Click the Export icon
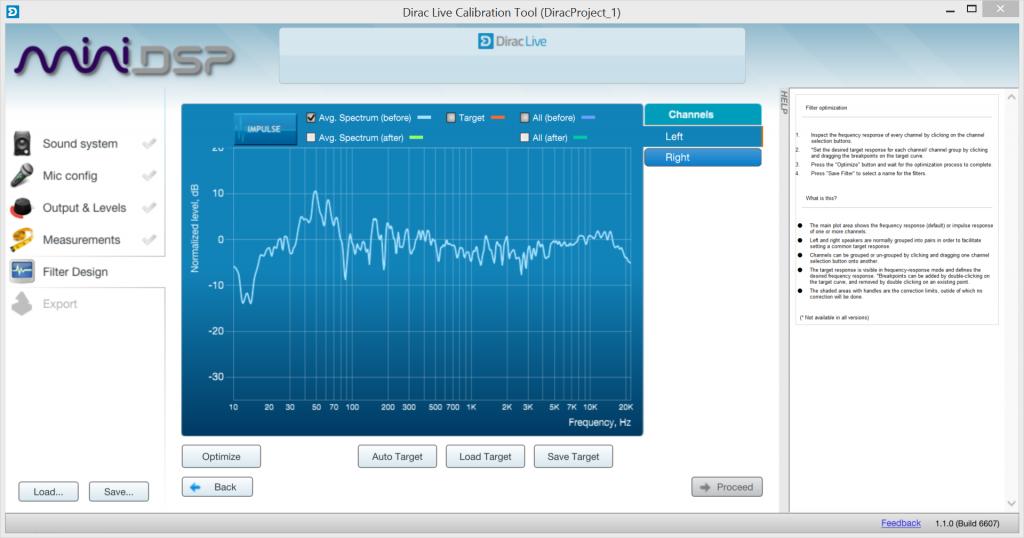1024x538 pixels. coord(22,304)
